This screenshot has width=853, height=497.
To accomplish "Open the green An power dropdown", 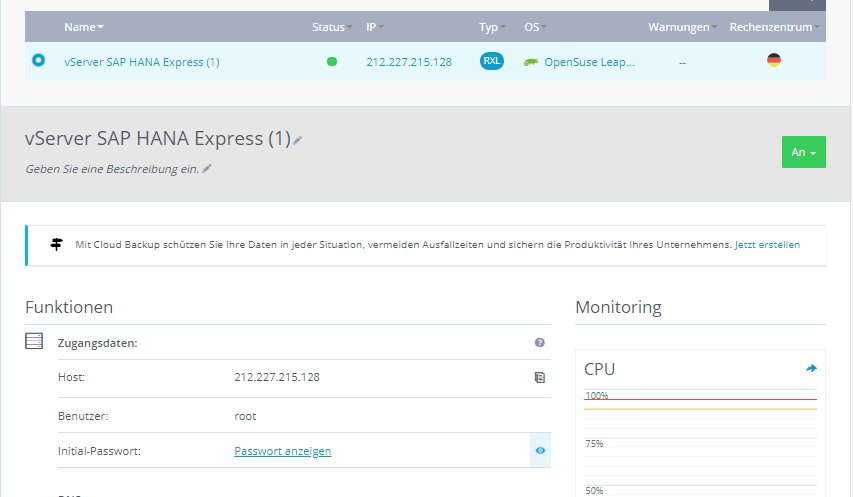I will [803, 152].
